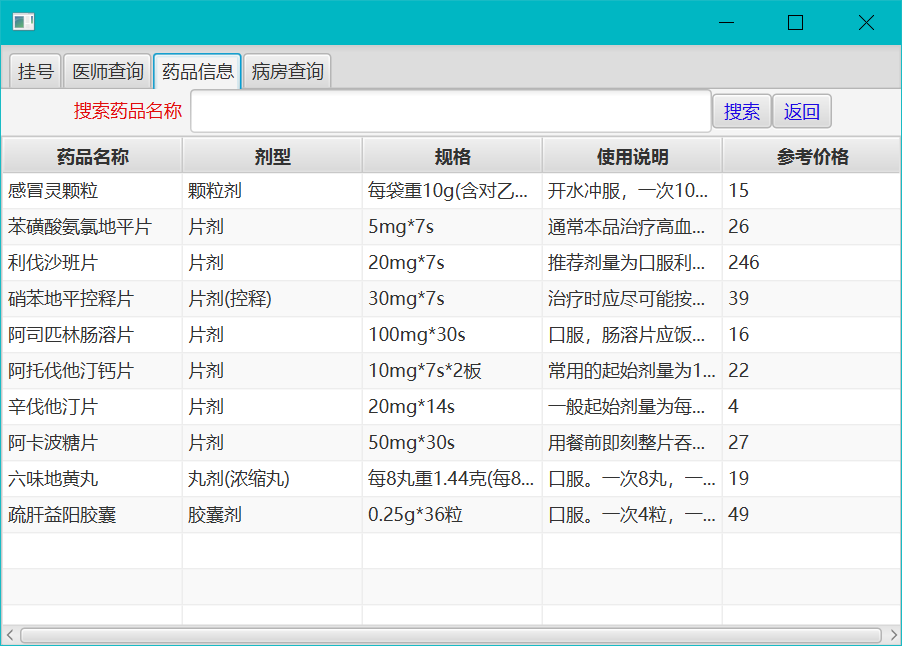This screenshot has height=646, width=902.
Task: Click the 每袋重10g specification cell
Action: (x=452, y=190)
